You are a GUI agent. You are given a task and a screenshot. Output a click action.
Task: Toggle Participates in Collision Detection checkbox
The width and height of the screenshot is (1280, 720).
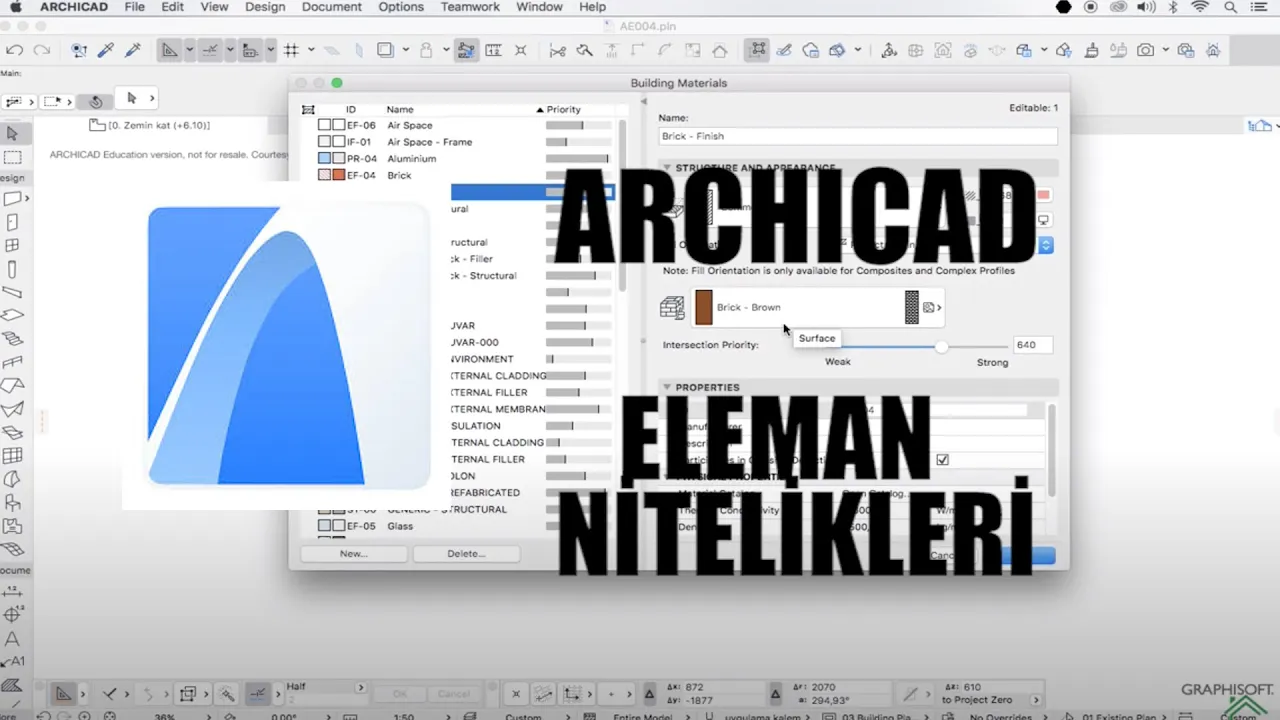click(942, 460)
